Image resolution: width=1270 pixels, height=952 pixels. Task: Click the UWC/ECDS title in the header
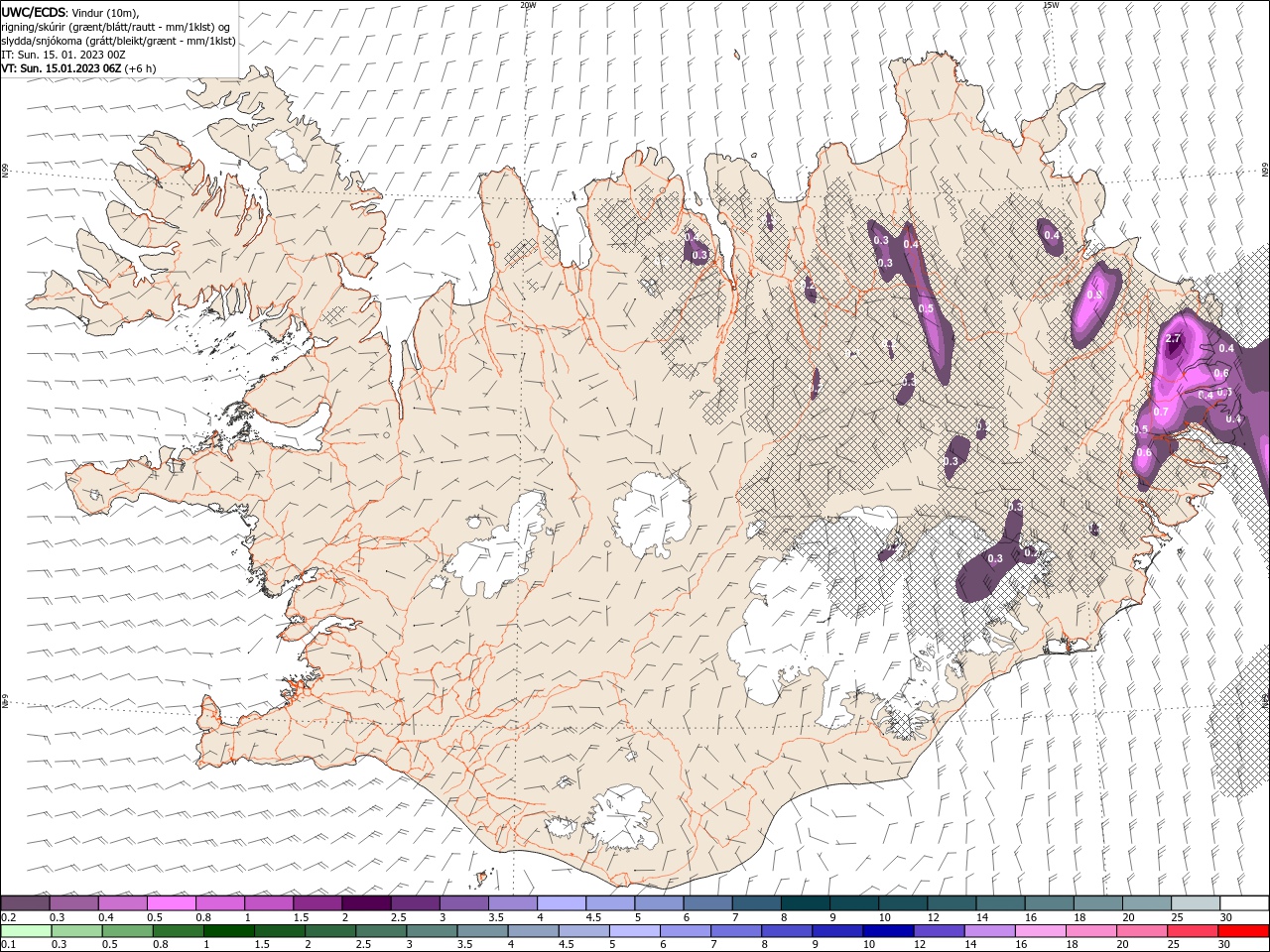click(x=34, y=12)
